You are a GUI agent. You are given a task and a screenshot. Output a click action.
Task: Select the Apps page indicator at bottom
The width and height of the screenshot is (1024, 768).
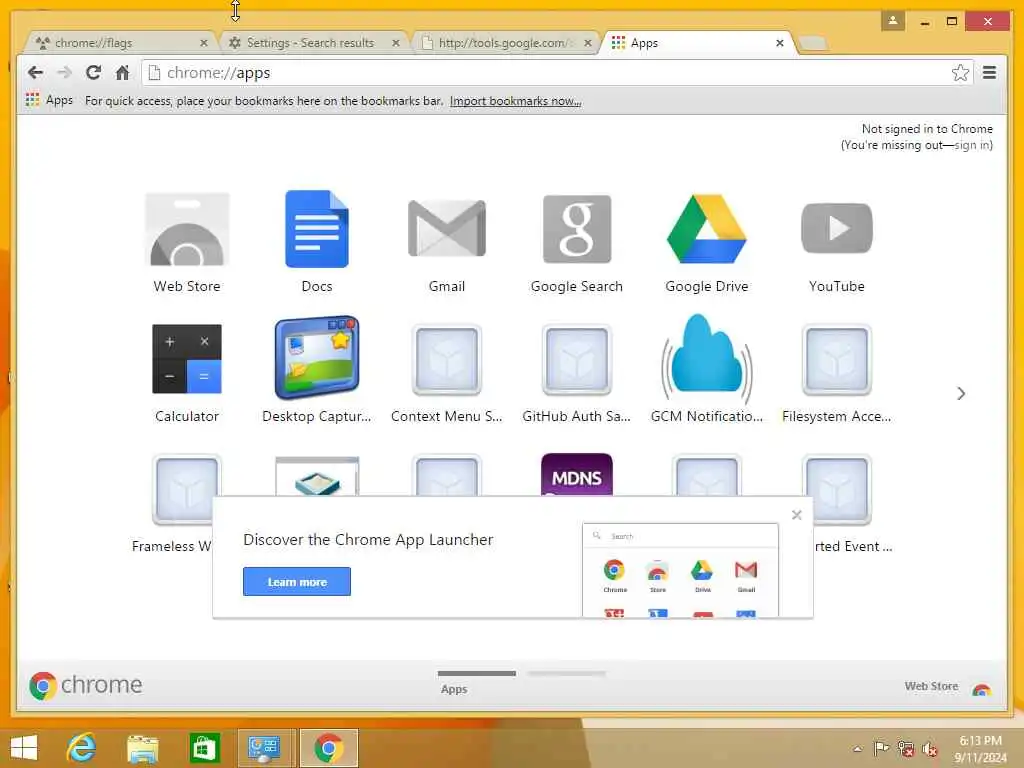coord(477,680)
